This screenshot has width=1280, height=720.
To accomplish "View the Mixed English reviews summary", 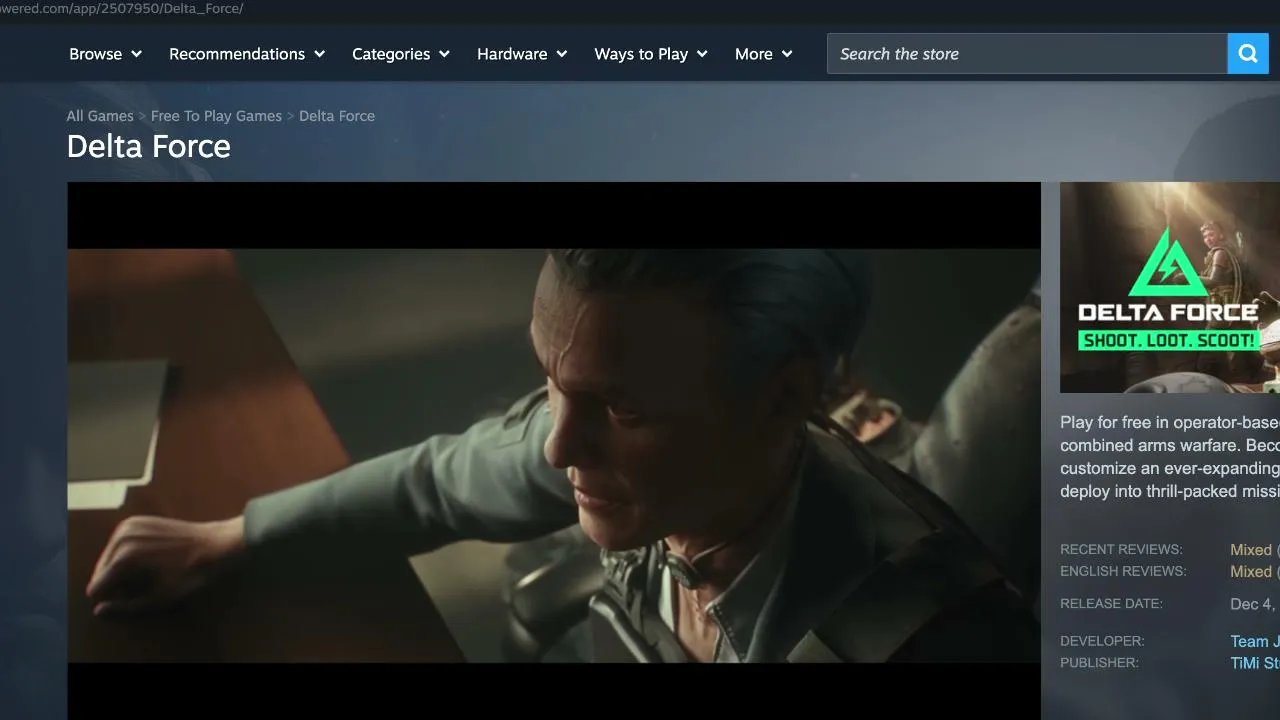I will click(1251, 572).
